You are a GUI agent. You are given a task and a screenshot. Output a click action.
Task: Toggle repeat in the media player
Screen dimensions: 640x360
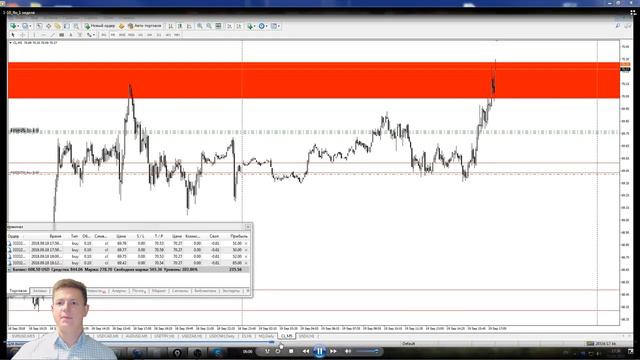pyautogui.click(x=278, y=351)
